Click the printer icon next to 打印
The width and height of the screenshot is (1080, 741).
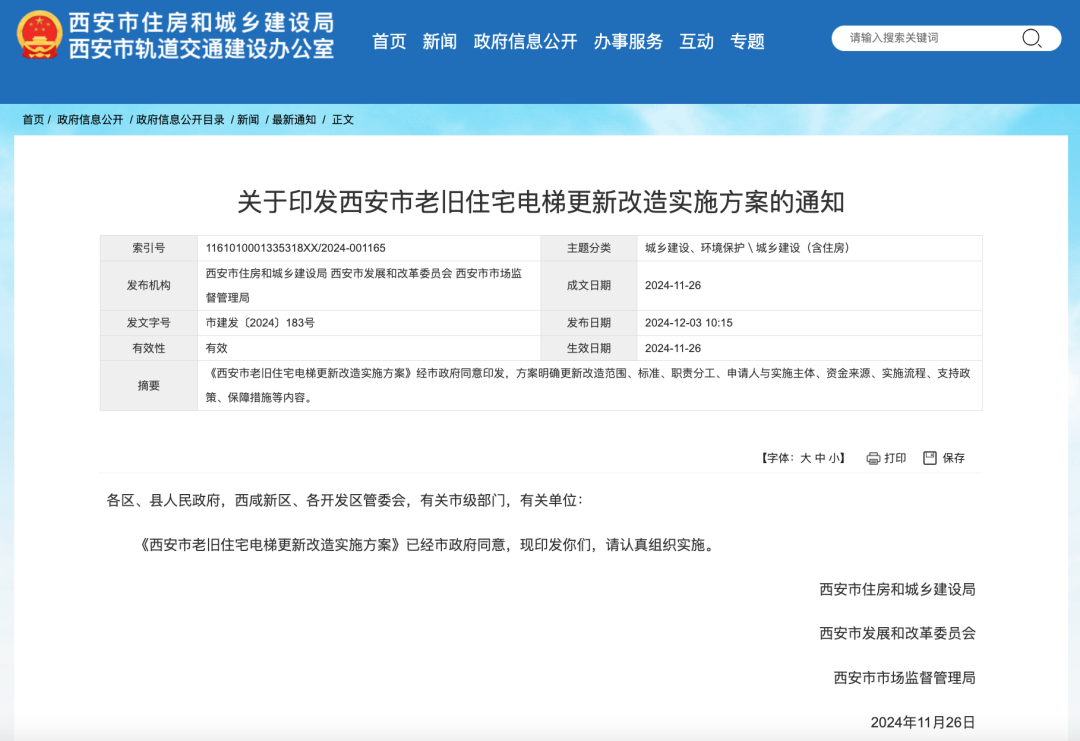[873, 459]
